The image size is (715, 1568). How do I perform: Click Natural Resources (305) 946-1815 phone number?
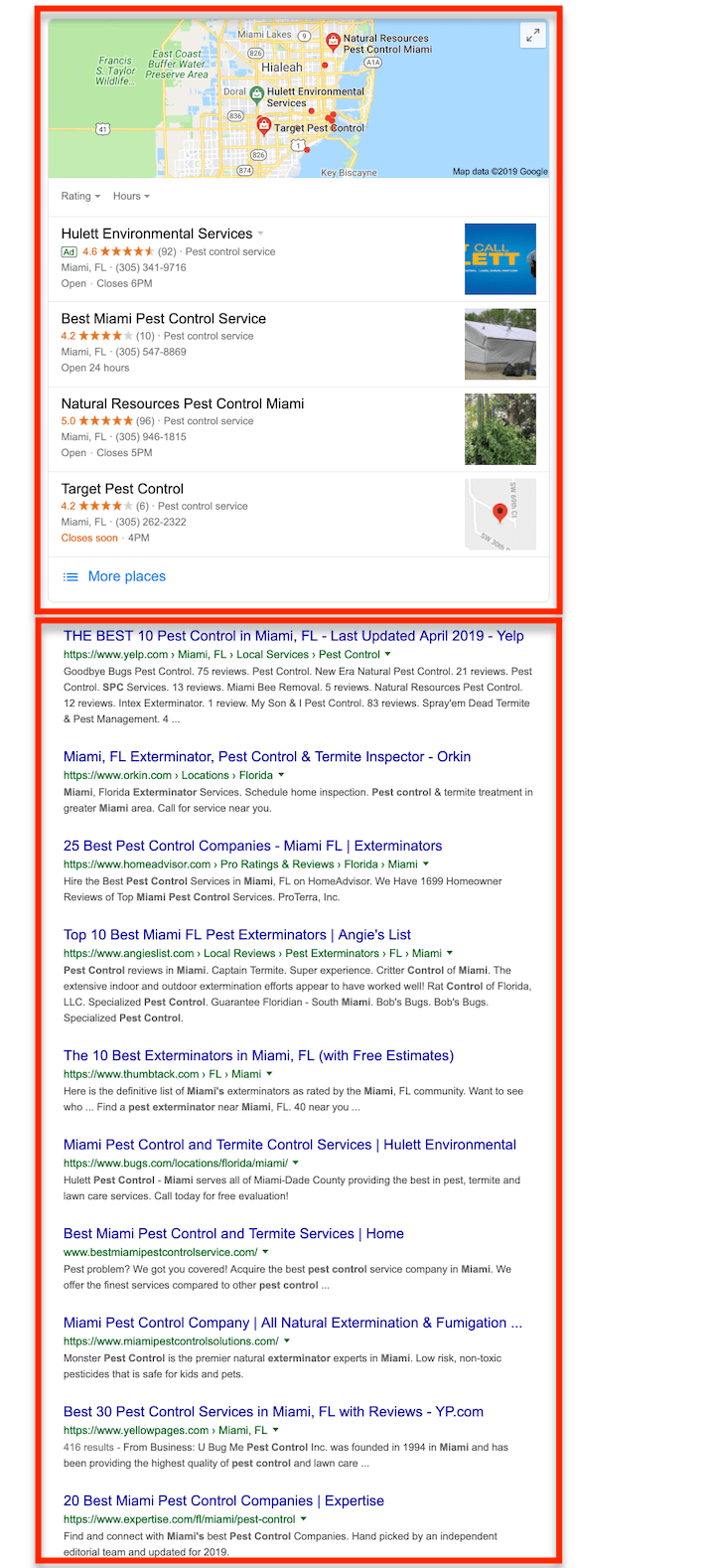(151, 437)
